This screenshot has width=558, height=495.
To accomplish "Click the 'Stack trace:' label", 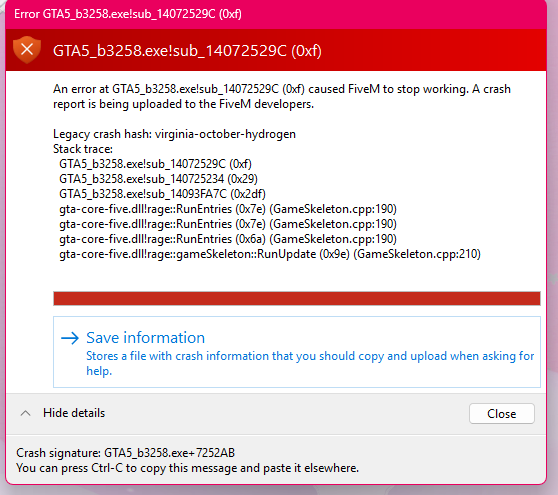I will [x=83, y=149].
